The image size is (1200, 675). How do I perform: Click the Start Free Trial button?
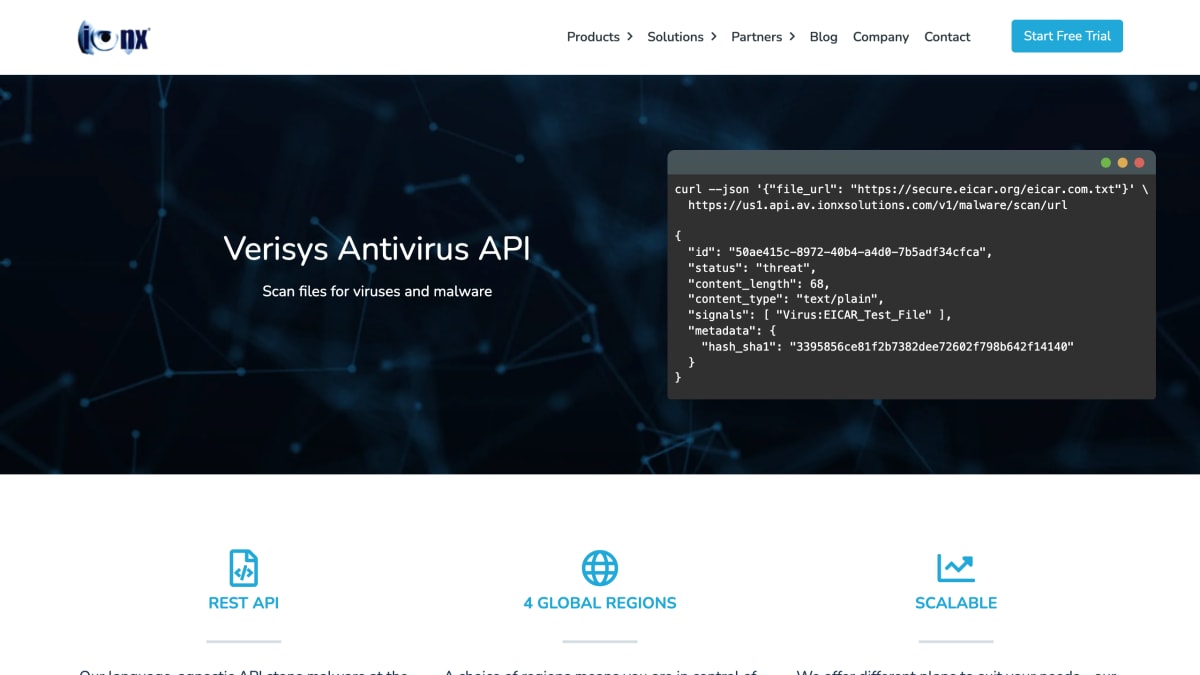[1067, 36]
